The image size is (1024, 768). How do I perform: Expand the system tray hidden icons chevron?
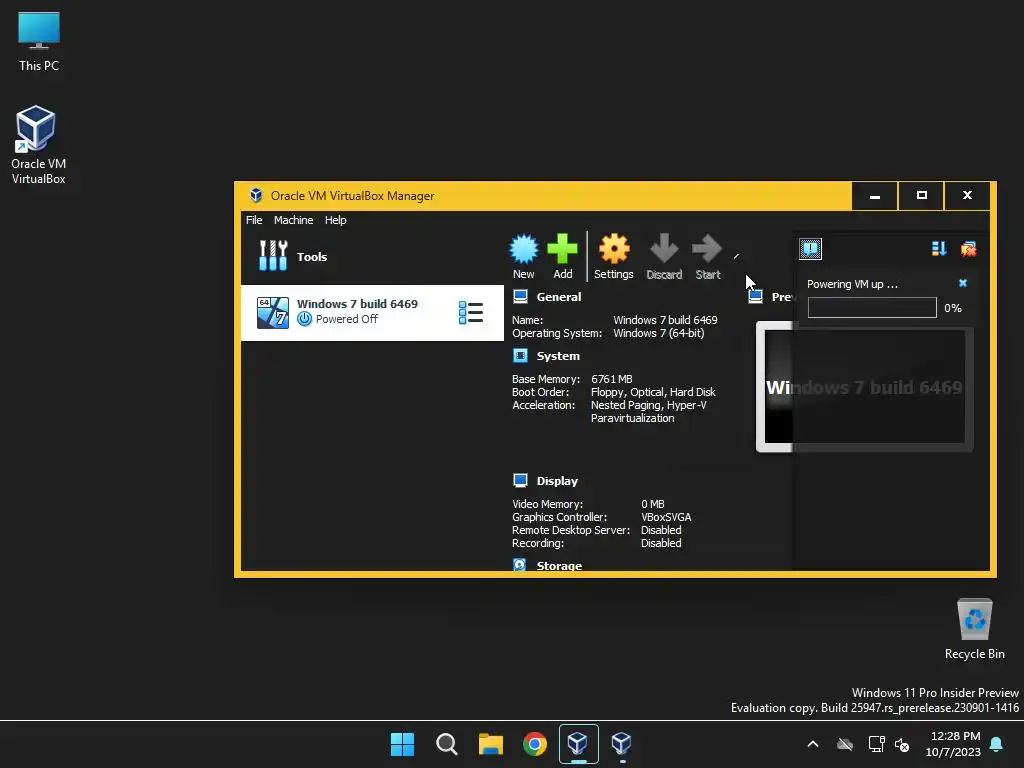pos(813,744)
